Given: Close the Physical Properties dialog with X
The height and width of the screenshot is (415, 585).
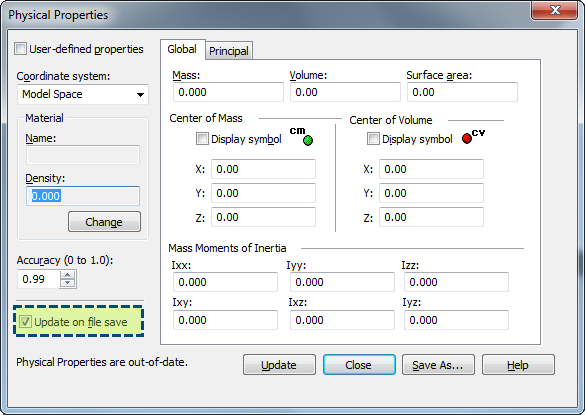Looking at the screenshot, I should (555, 10).
